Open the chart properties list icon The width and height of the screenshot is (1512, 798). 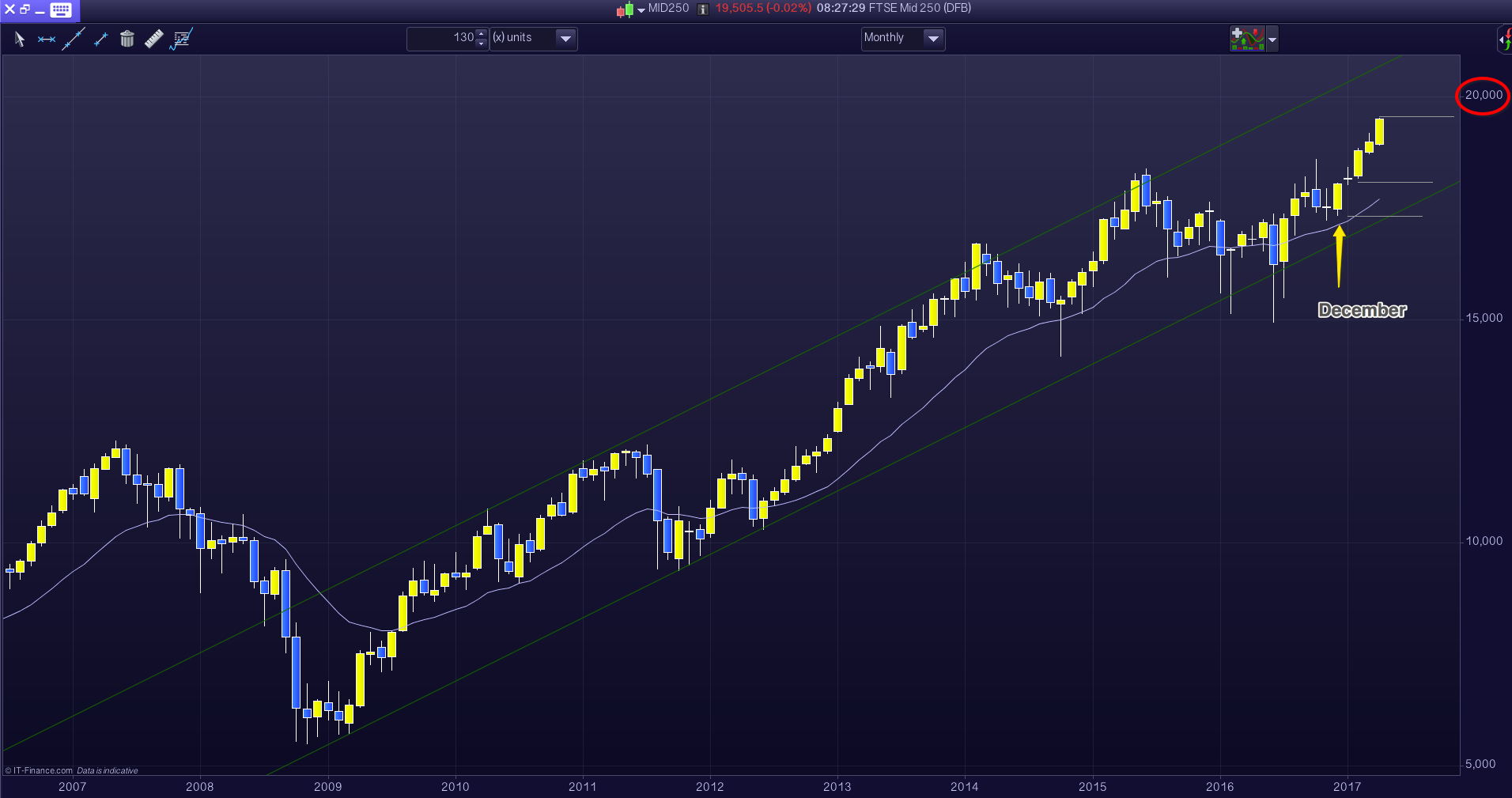(x=182, y=39)
